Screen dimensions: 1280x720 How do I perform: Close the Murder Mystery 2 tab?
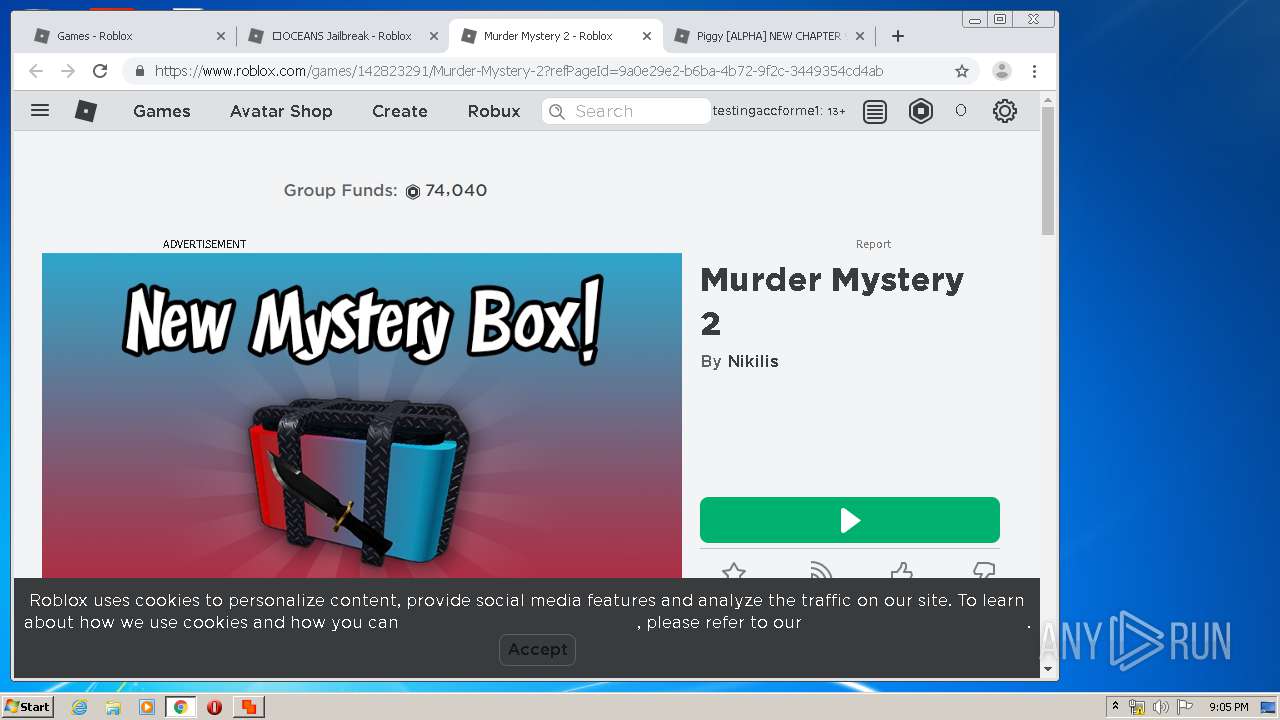[x=647, y=36]
